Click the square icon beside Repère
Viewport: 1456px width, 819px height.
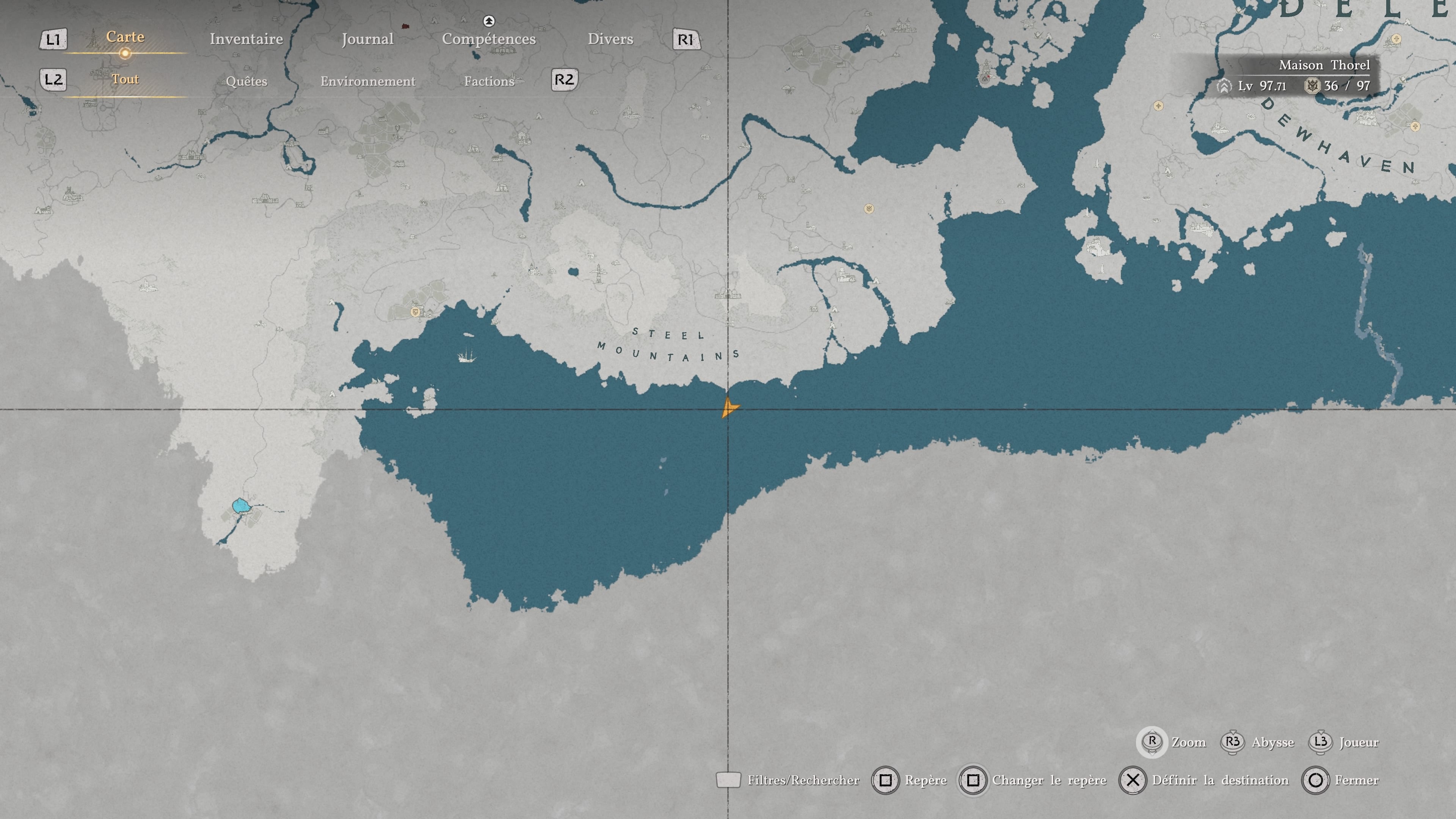(885, 781)
